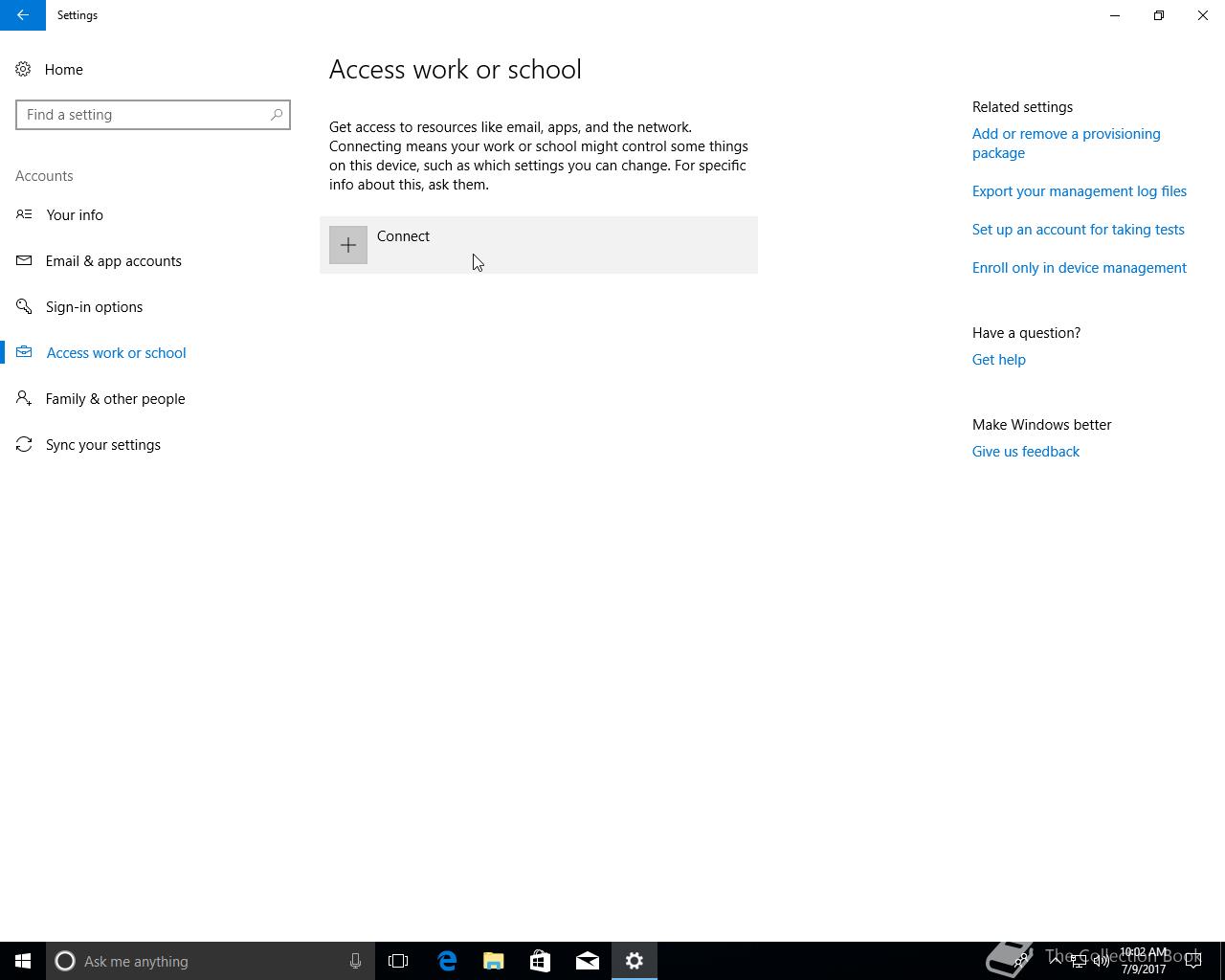Click the plus icon beside Connect
The height and width of the screenshot is (980, 1225).
(348, 245)
